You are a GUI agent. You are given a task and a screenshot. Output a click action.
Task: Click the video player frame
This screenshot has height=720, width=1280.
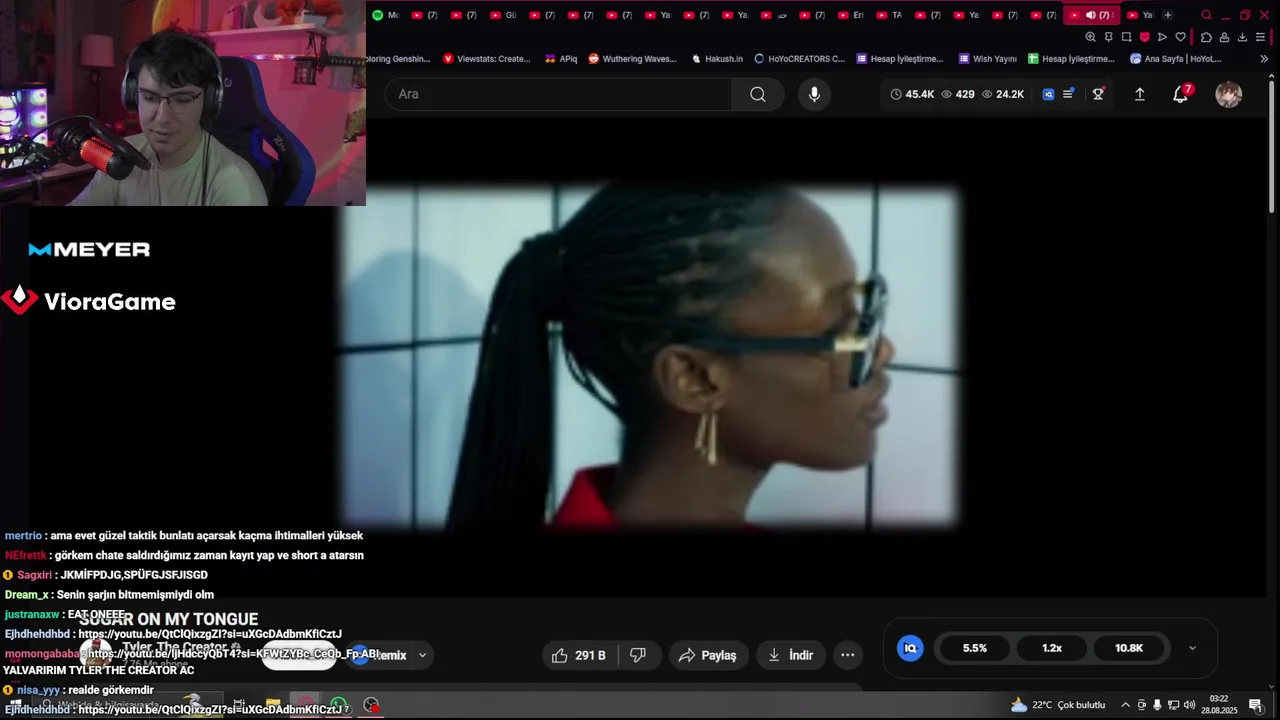pos(650,357)
